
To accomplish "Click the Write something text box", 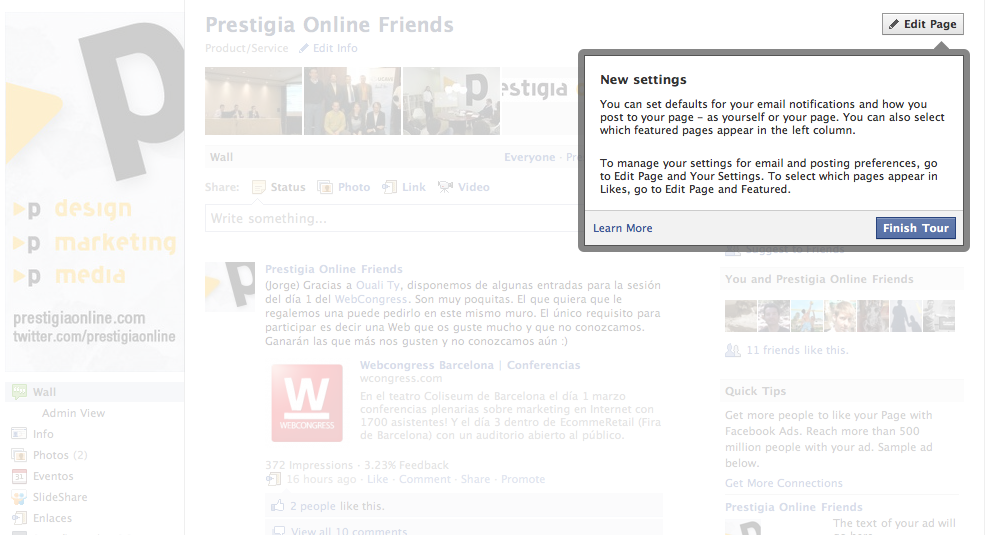I will coord(393,218).
